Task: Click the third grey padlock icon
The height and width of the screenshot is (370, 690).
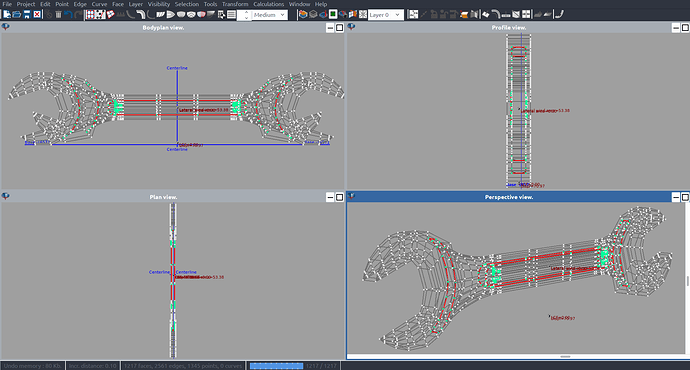Action: tap(454, 15)
